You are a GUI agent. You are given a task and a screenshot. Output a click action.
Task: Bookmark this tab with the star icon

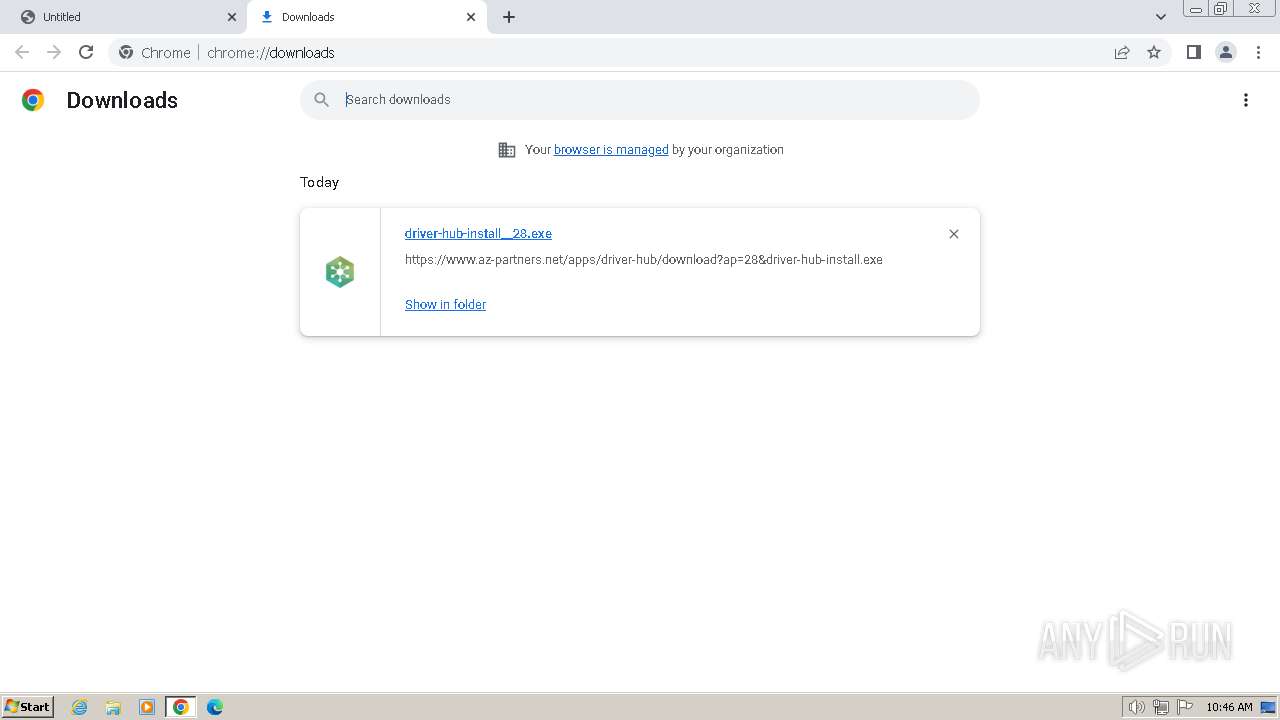pos(1154,52)
